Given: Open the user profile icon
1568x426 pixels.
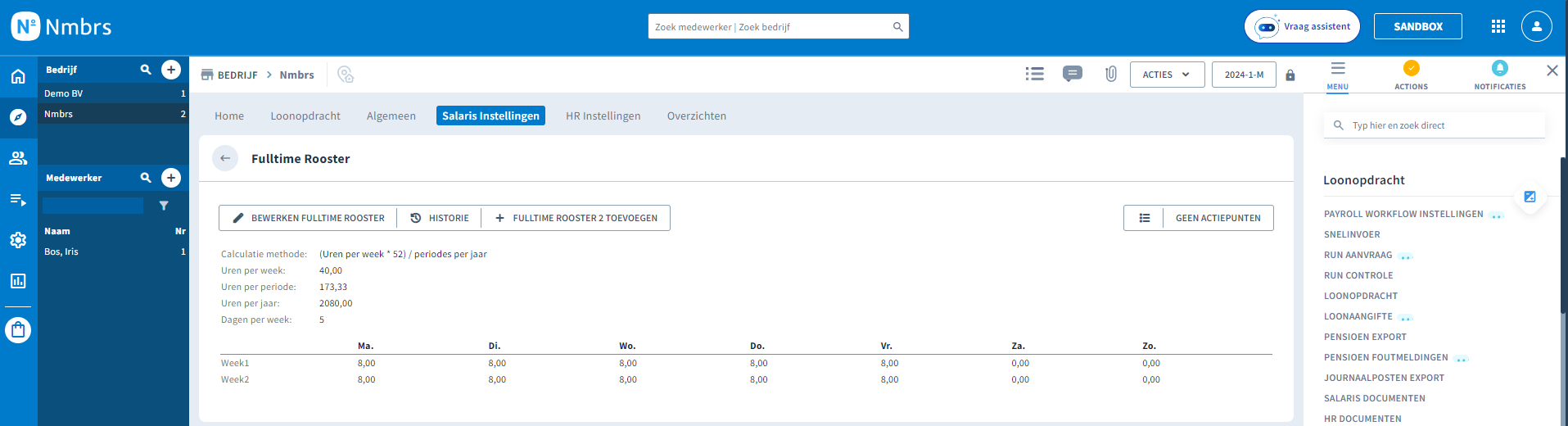Looking at the screenshot, I should (x=1537, y=26).
